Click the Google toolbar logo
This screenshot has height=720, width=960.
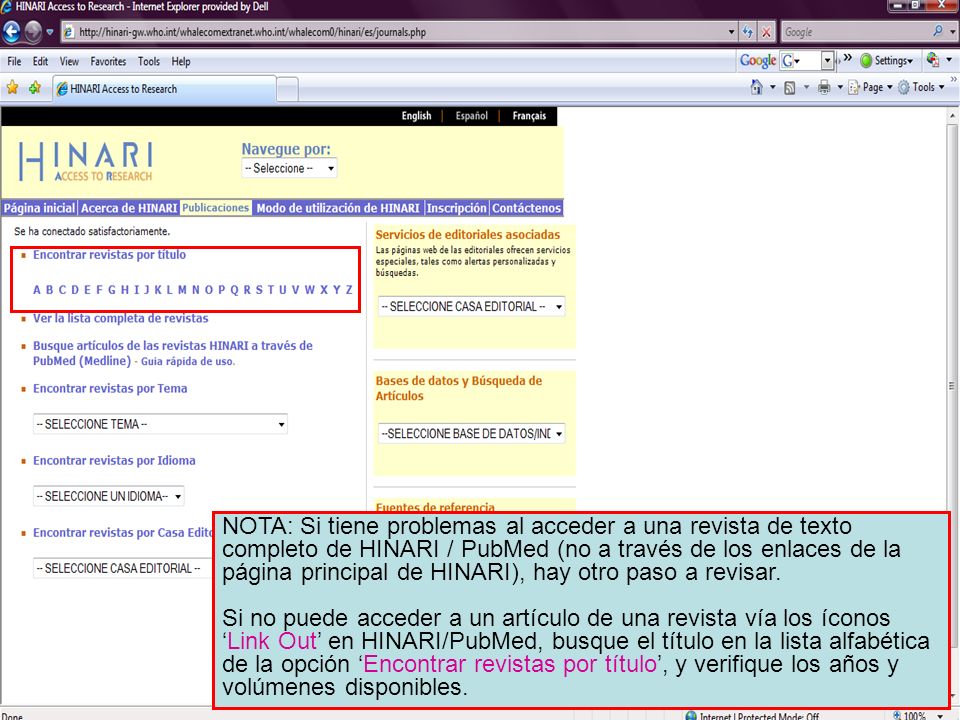point(757,60)
